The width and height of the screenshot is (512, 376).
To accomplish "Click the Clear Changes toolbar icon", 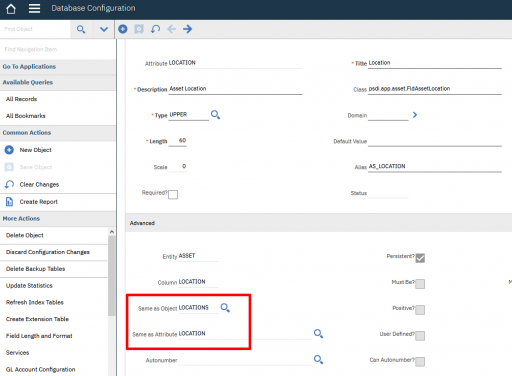I will click(155, 29).
